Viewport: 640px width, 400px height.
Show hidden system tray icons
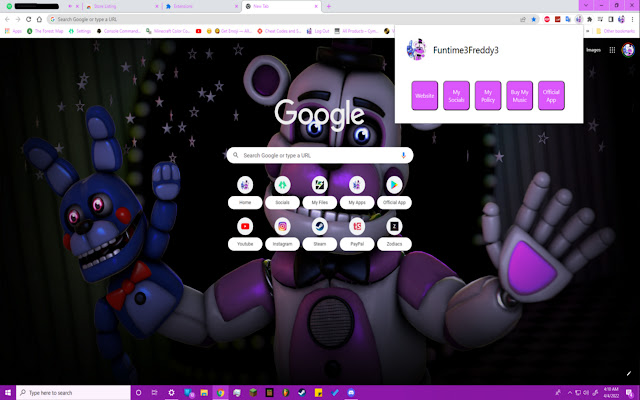click(569, 393)
